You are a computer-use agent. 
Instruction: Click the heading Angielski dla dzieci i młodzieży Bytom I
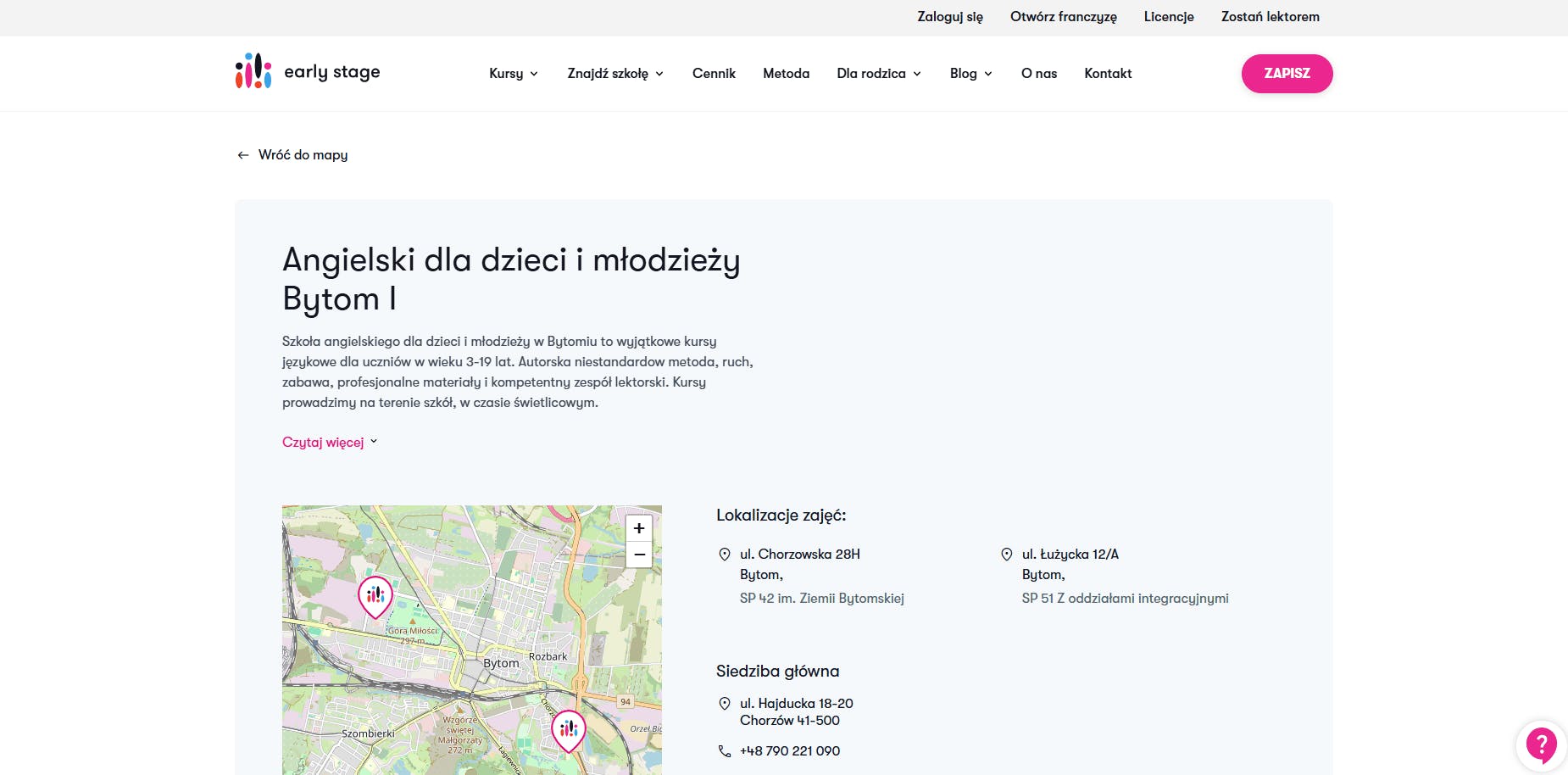pos(511,279)
